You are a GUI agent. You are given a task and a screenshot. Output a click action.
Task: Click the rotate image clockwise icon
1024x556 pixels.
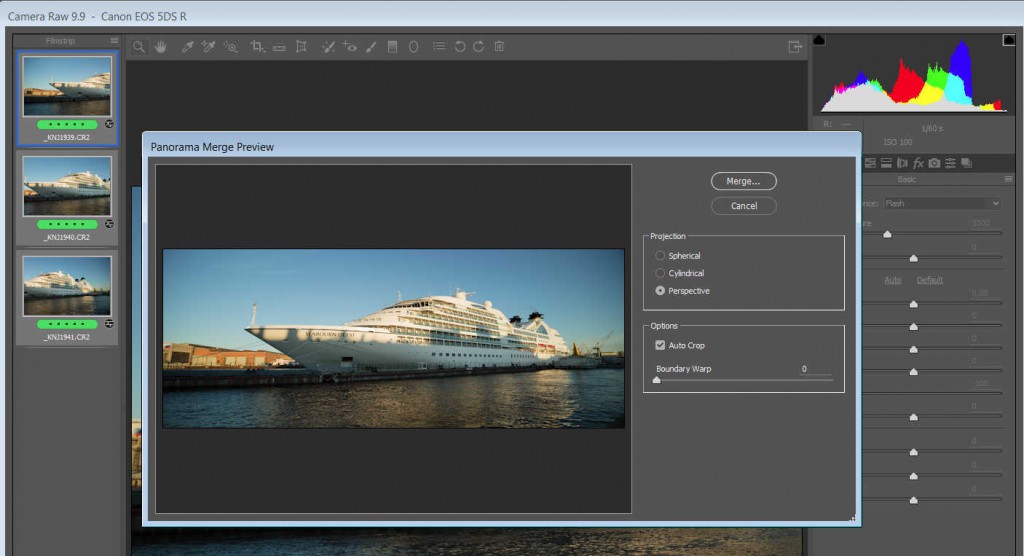pyautogui.click(x=479, y=47)
